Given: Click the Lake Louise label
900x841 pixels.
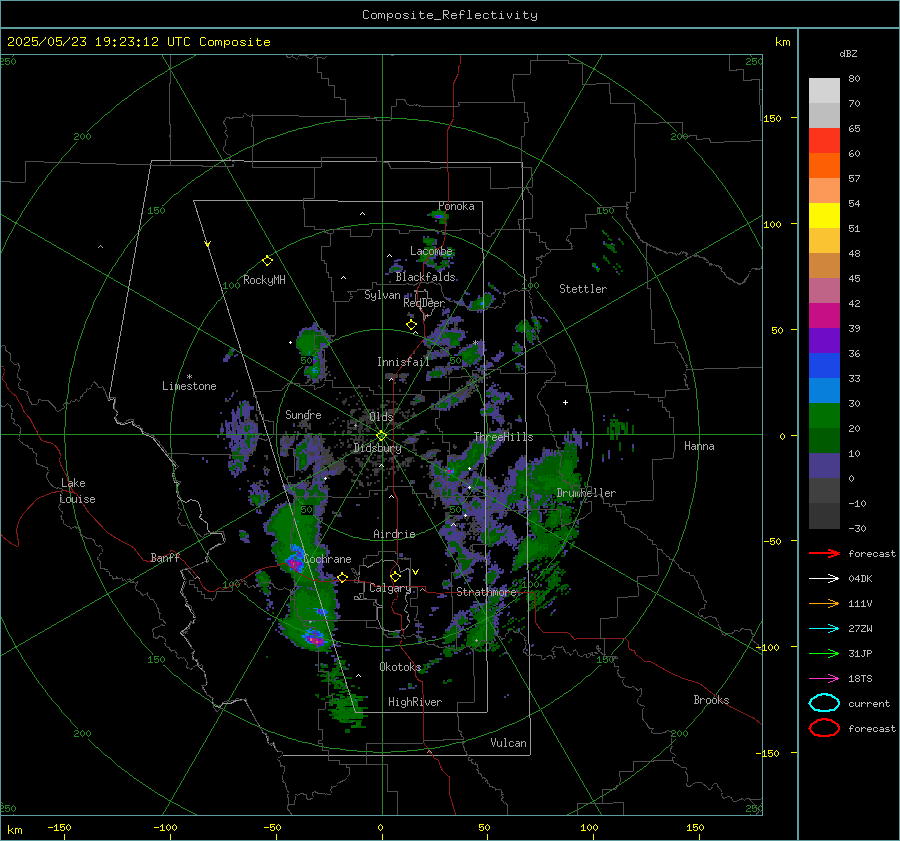Looking at the screenshot, I should (x=77, y=491).
